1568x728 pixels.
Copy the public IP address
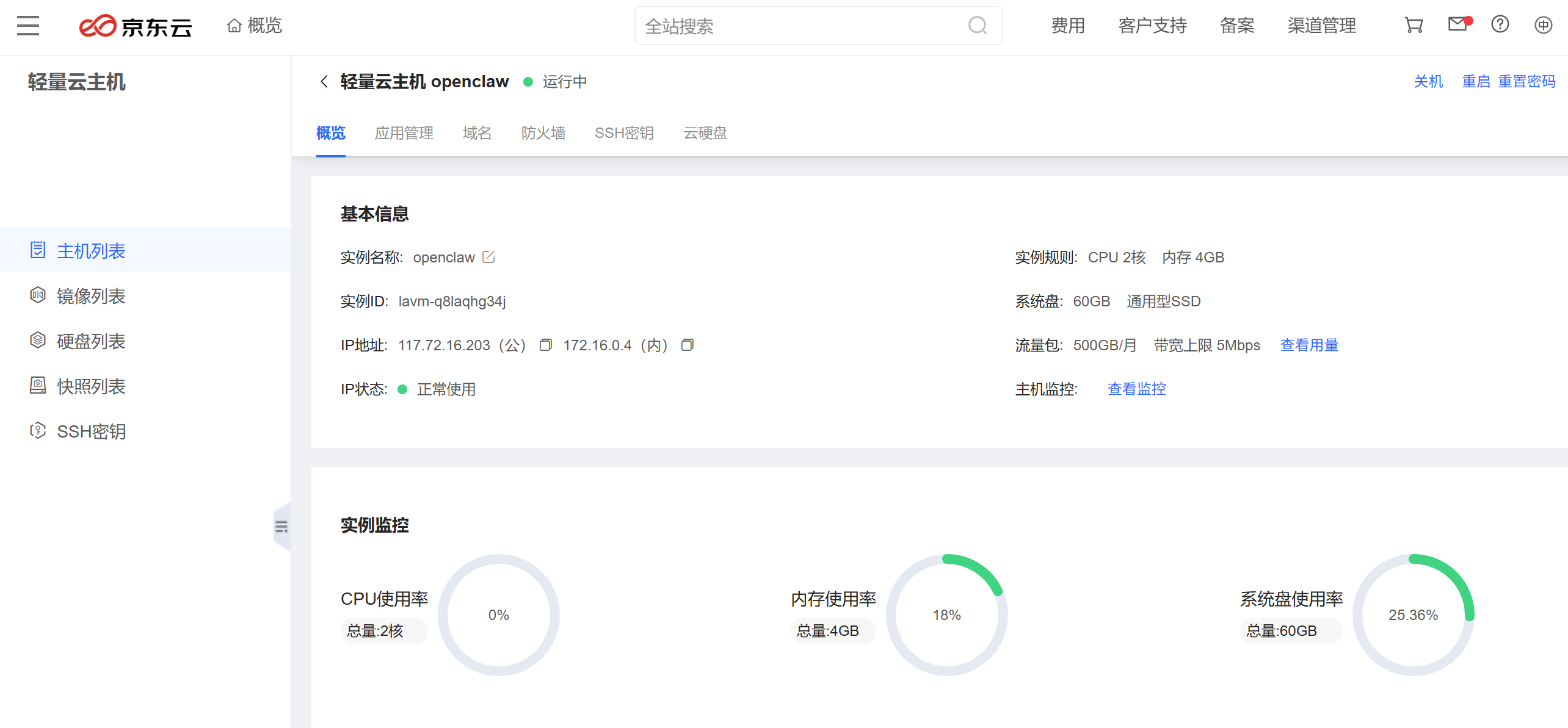click(x=545, y=345)
